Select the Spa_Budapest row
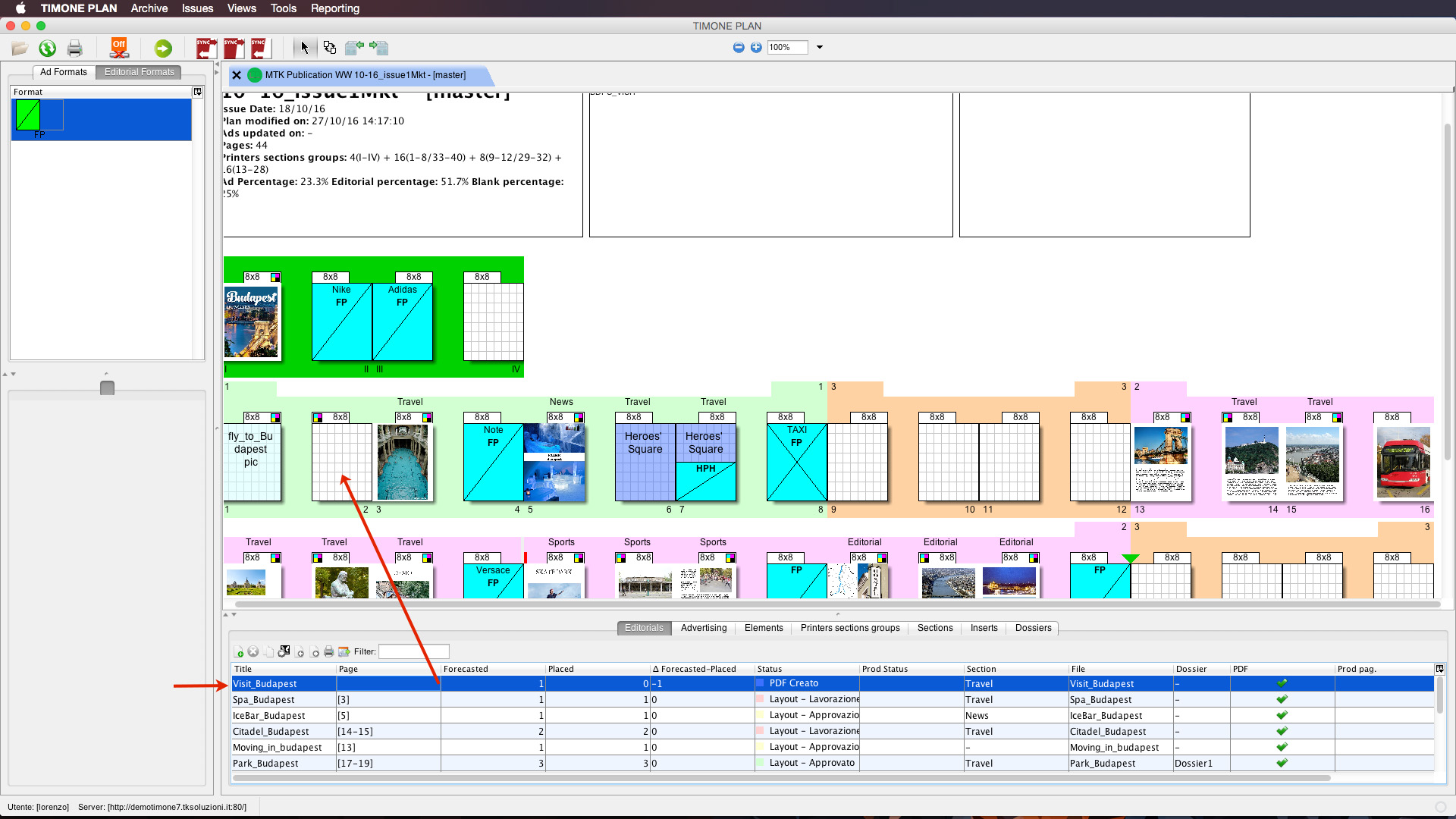The width and height of the screenshot is (1456, 819). coord(832,700)
